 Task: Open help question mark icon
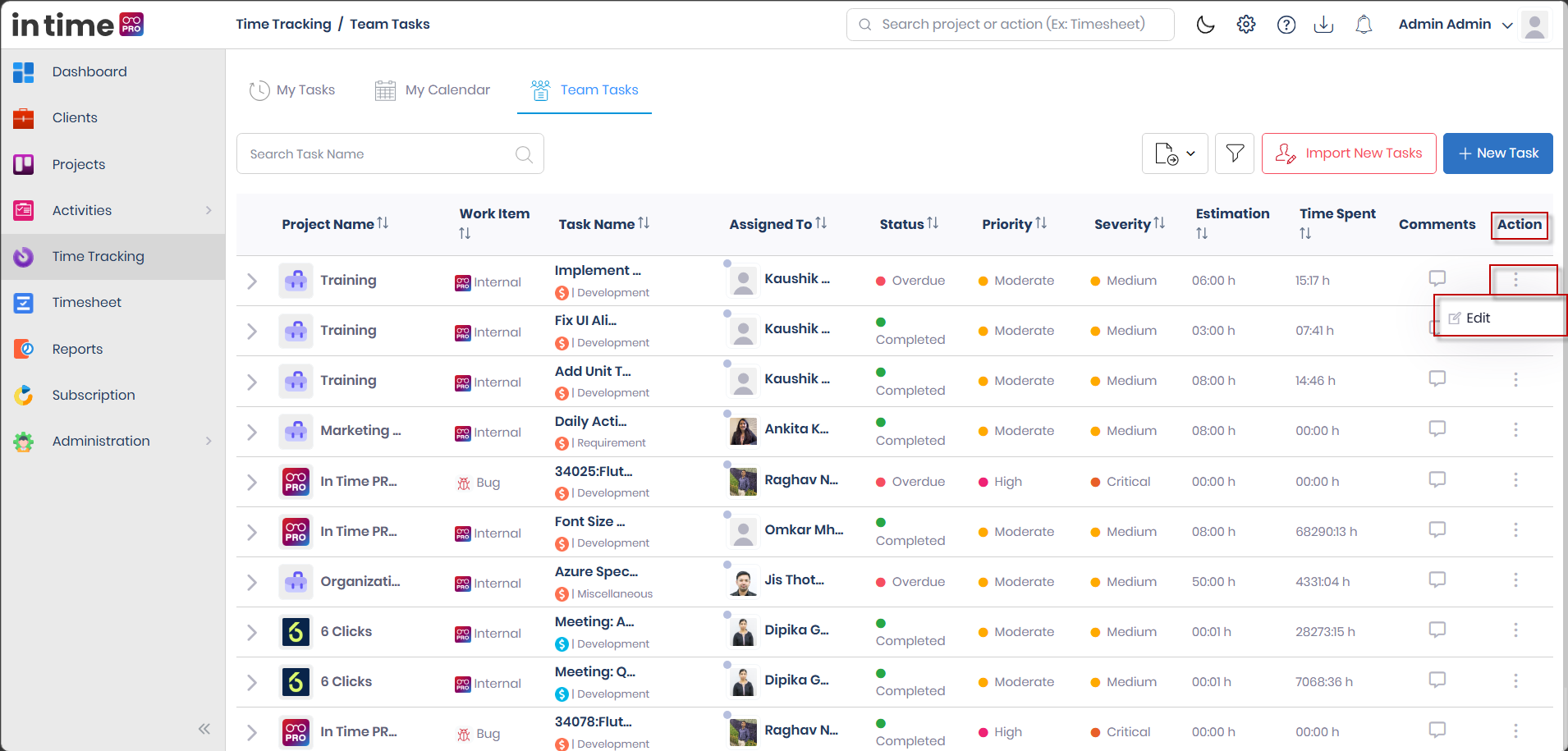[1286, 25]
